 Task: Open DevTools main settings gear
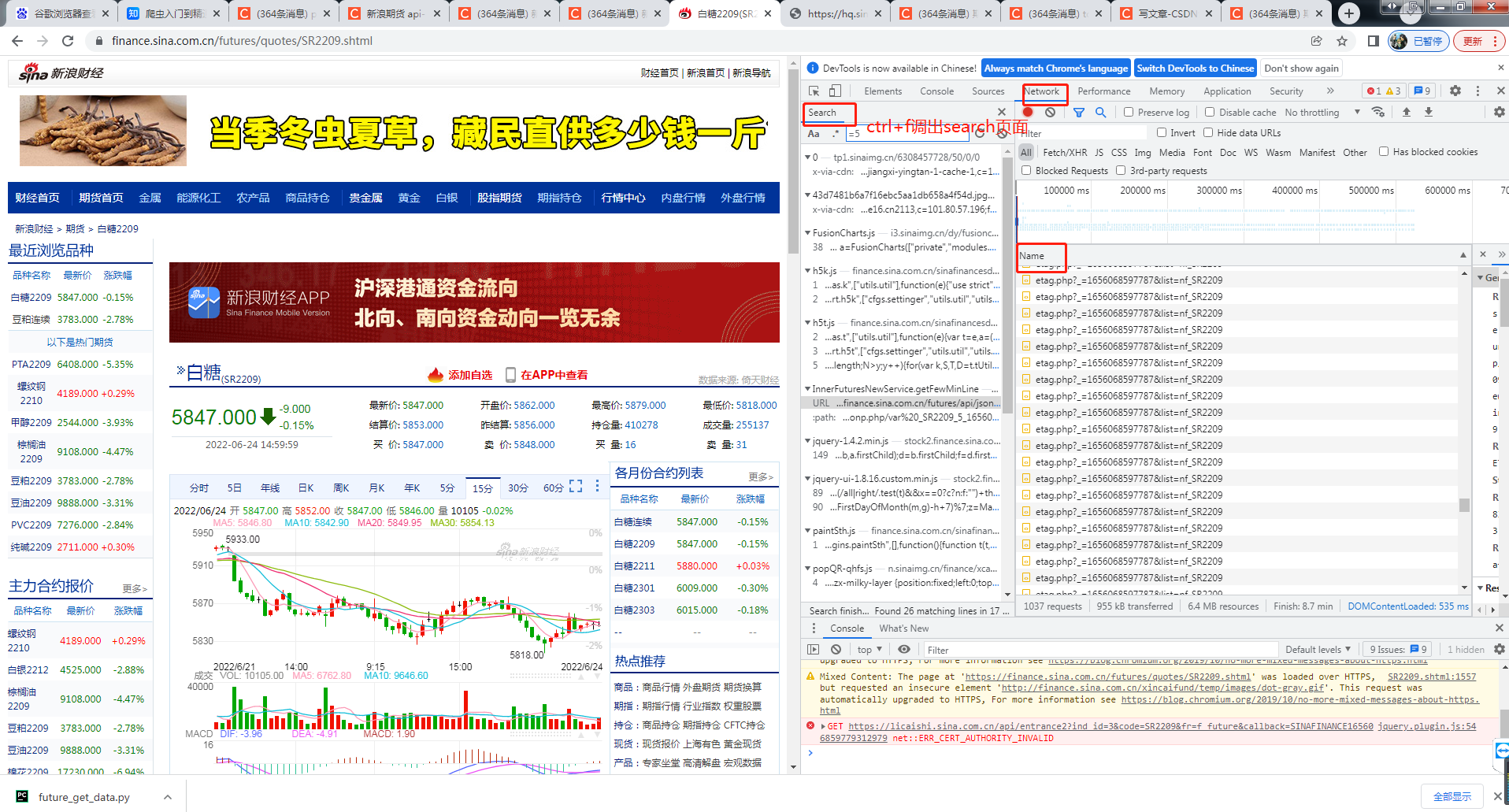[1455, 91]
